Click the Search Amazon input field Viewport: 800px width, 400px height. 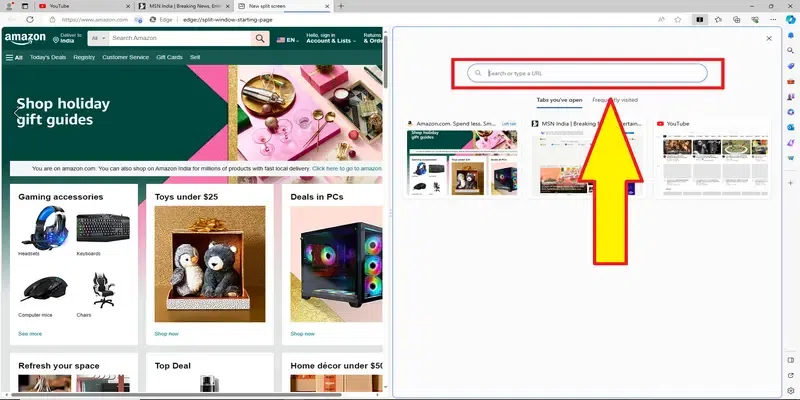(181, 38)
